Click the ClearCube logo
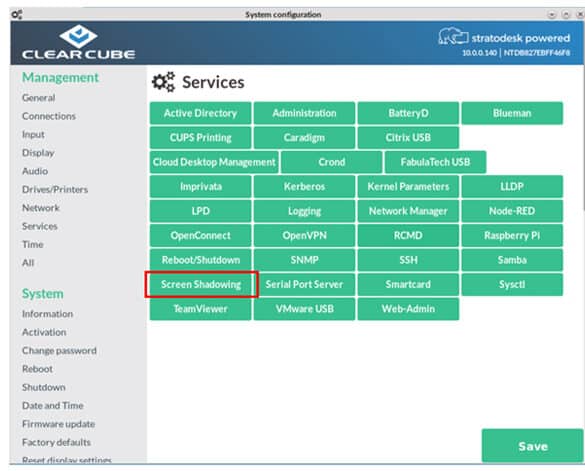 (78, 42)
